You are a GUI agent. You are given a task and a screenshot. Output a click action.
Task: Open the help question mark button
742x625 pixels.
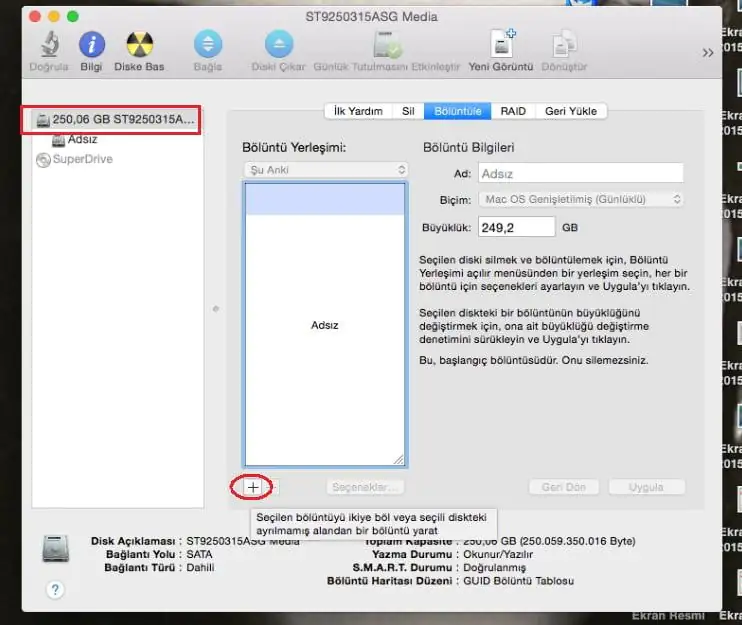[55, 589]
